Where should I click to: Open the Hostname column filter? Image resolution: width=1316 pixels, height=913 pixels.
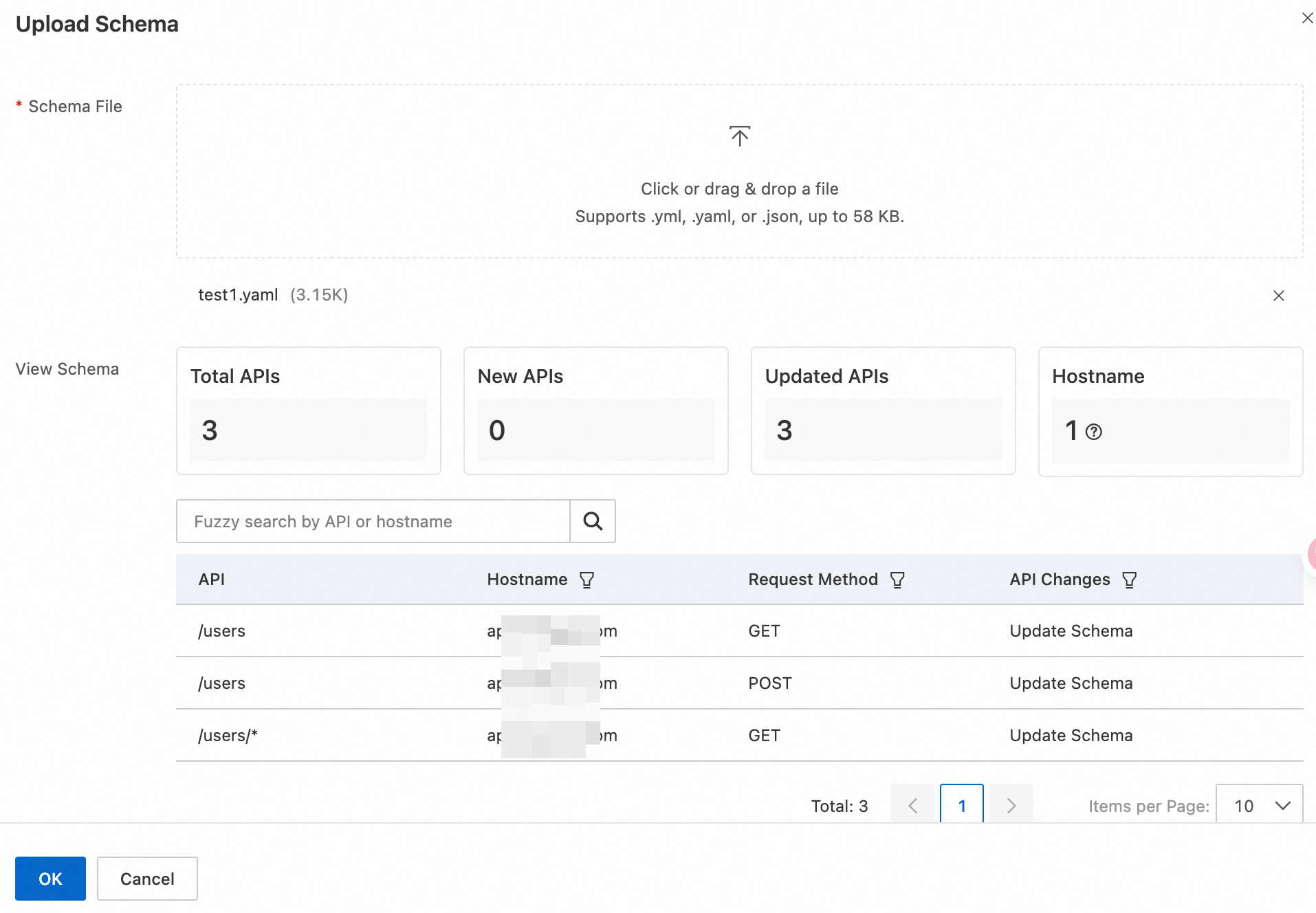pos(586,580)
